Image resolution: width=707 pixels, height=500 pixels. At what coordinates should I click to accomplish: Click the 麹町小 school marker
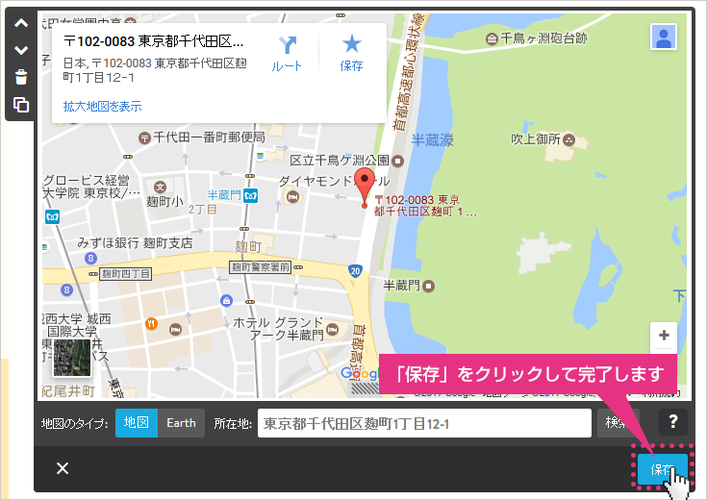point(160,187)
